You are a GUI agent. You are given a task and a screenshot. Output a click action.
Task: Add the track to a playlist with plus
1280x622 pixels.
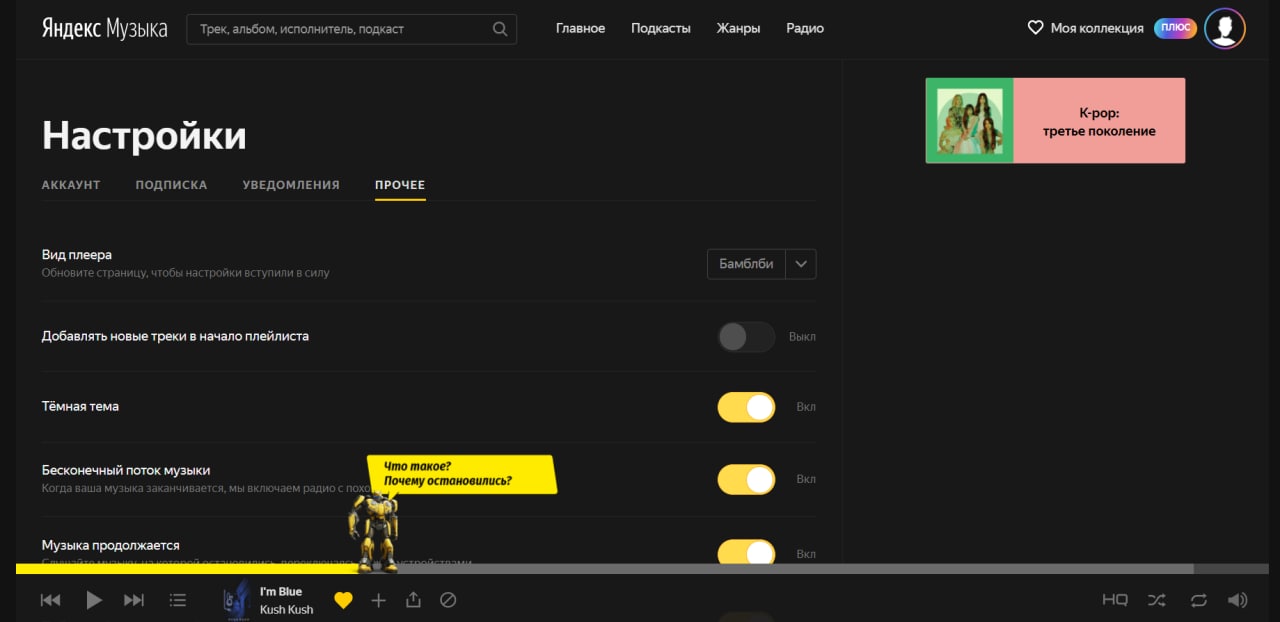(x=378, y=600)
